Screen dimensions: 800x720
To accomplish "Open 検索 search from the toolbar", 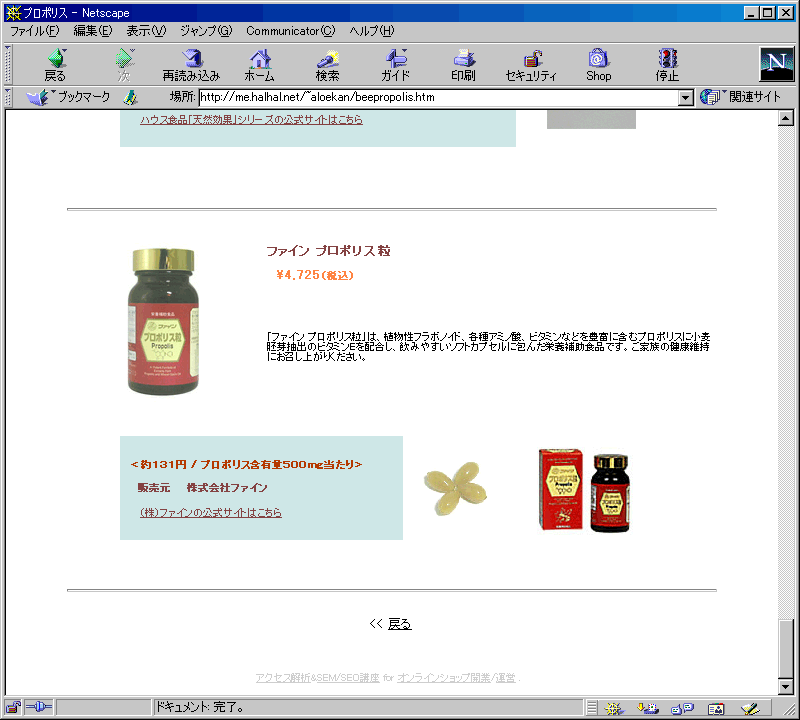I will point(328,65).
